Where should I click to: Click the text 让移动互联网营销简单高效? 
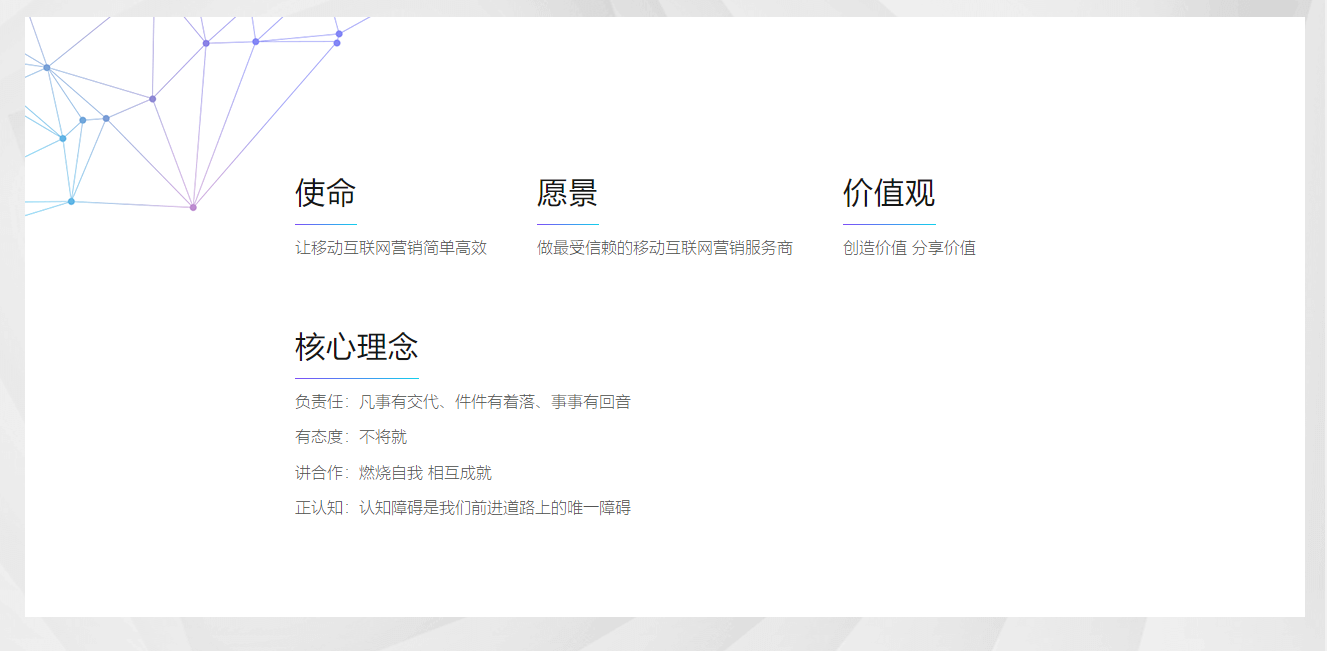coord(390,248)
